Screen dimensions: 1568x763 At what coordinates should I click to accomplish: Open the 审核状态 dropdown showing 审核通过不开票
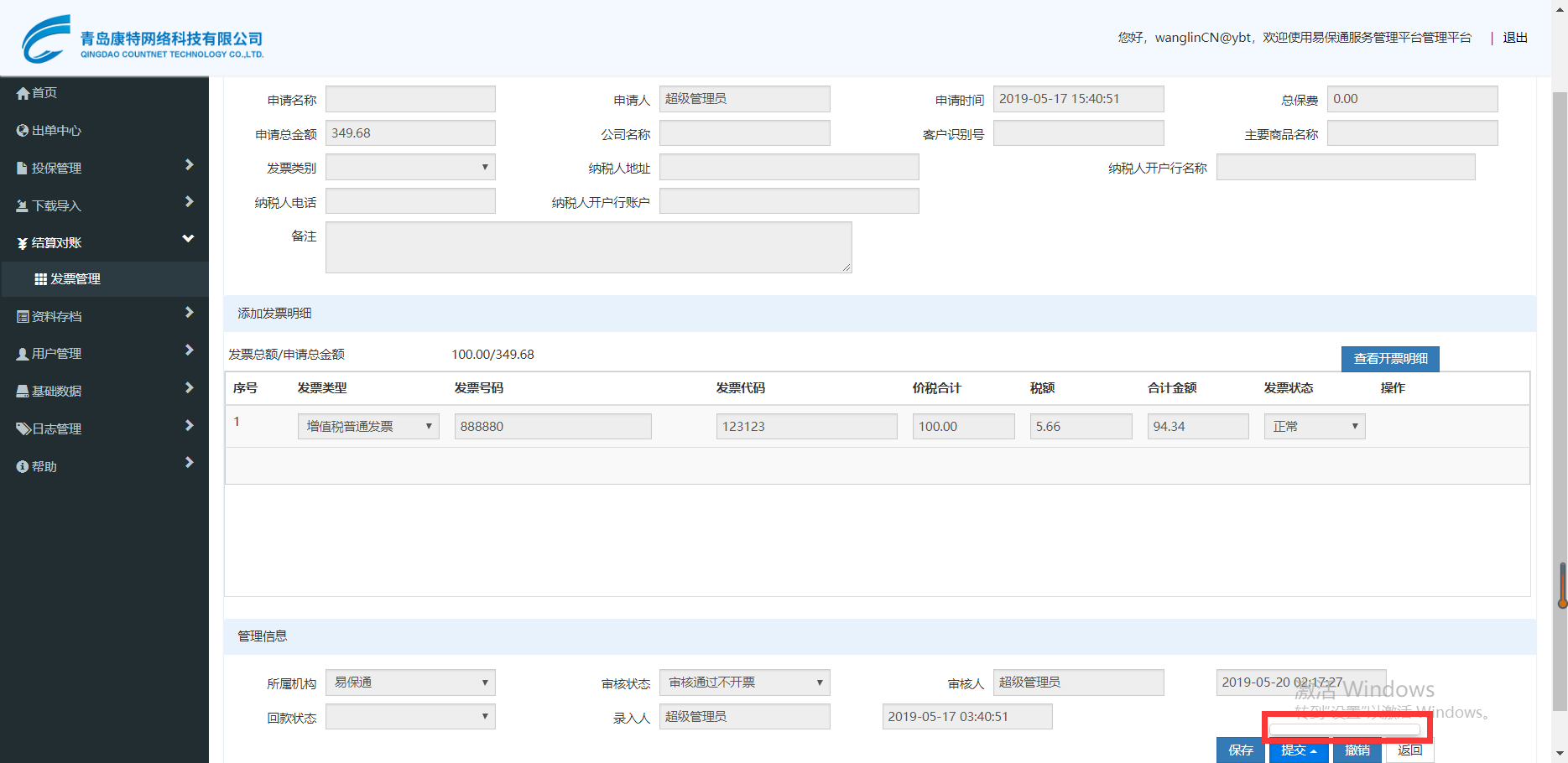point(744,683)
